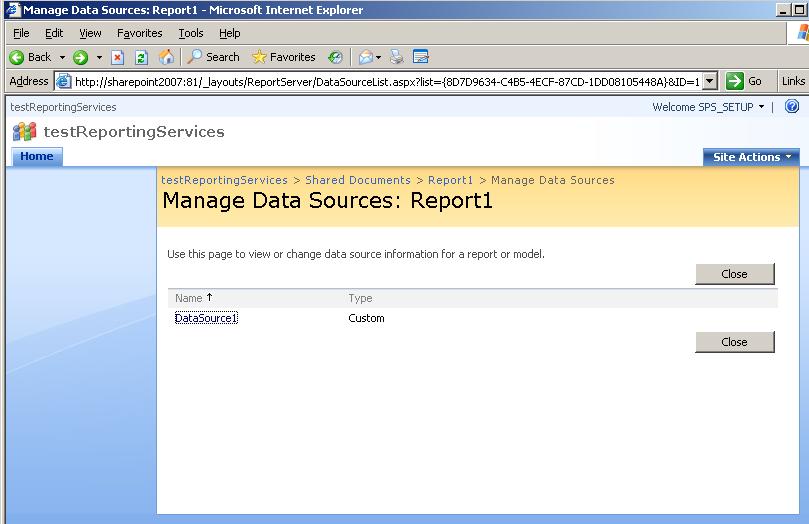The width and height of the screenshot is (809, 524).
Task: Click the History icon
Action: pos(335,57)
